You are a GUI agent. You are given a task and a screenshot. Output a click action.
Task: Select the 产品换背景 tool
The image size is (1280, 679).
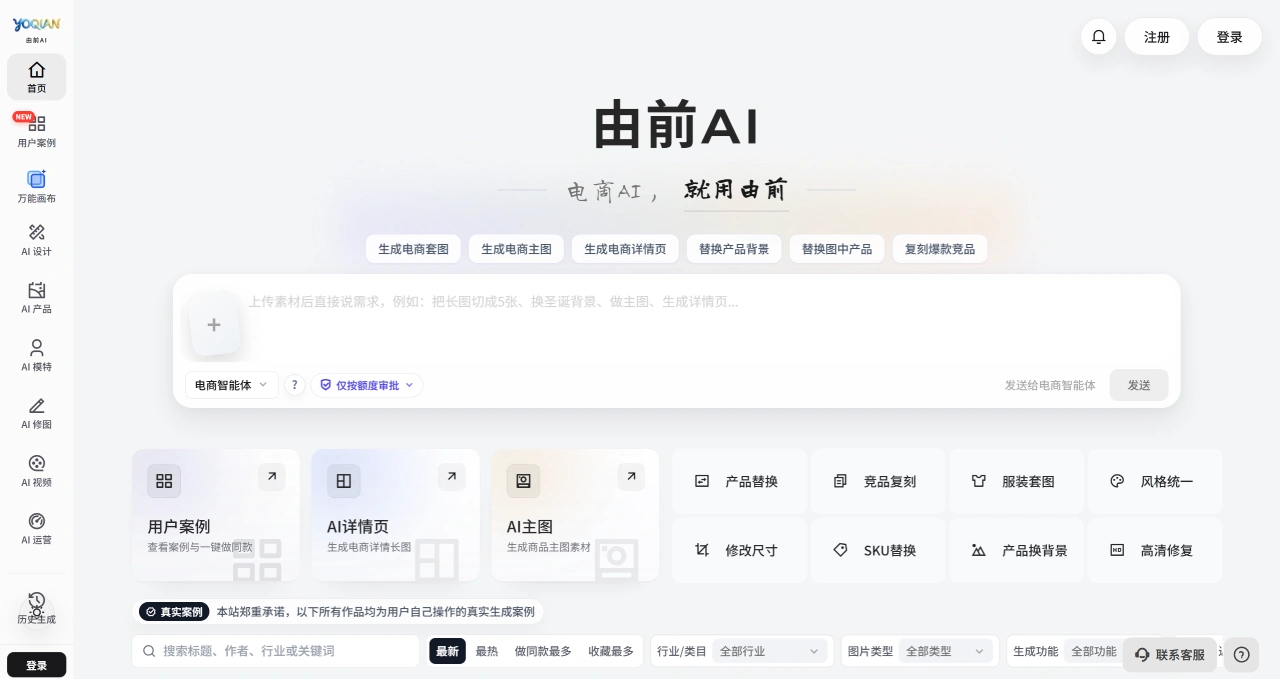point(1016,550)
